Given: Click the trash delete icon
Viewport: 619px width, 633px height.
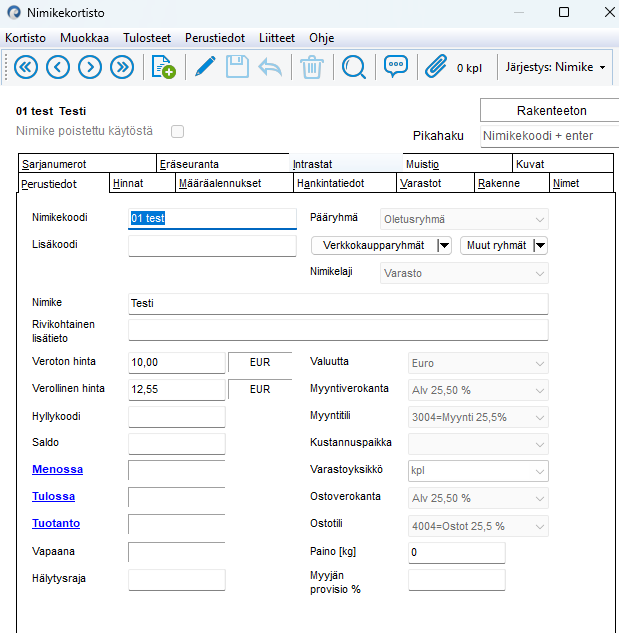Looking at the screenshot, I should (312, 67).
